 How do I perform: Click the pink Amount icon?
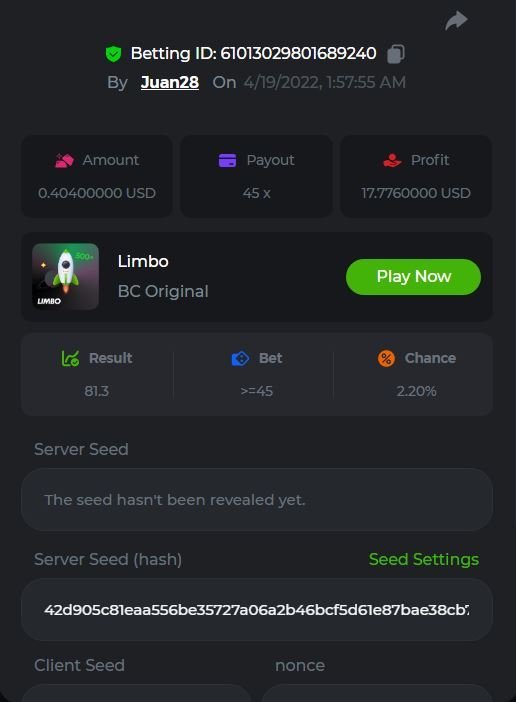point(64,160)
